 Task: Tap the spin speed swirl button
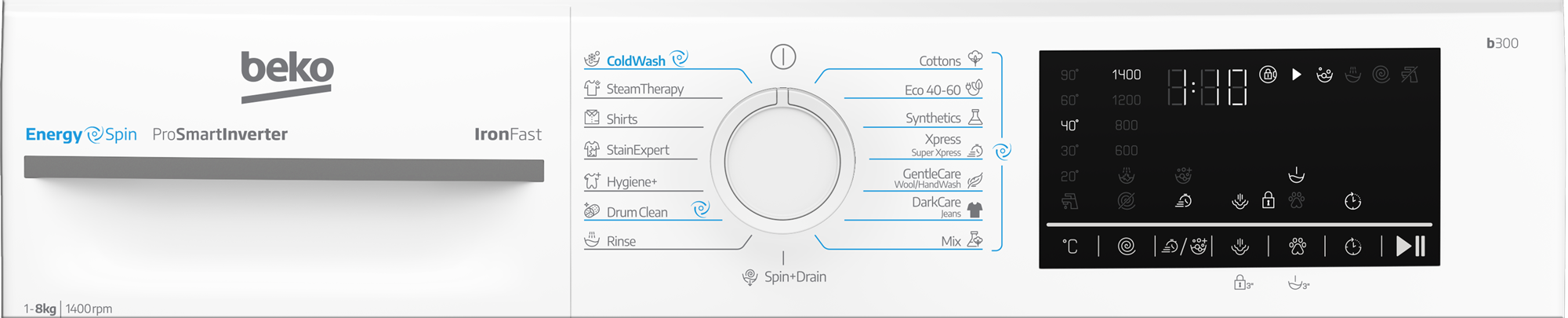pyautogui.click(x=1127, y=247)
